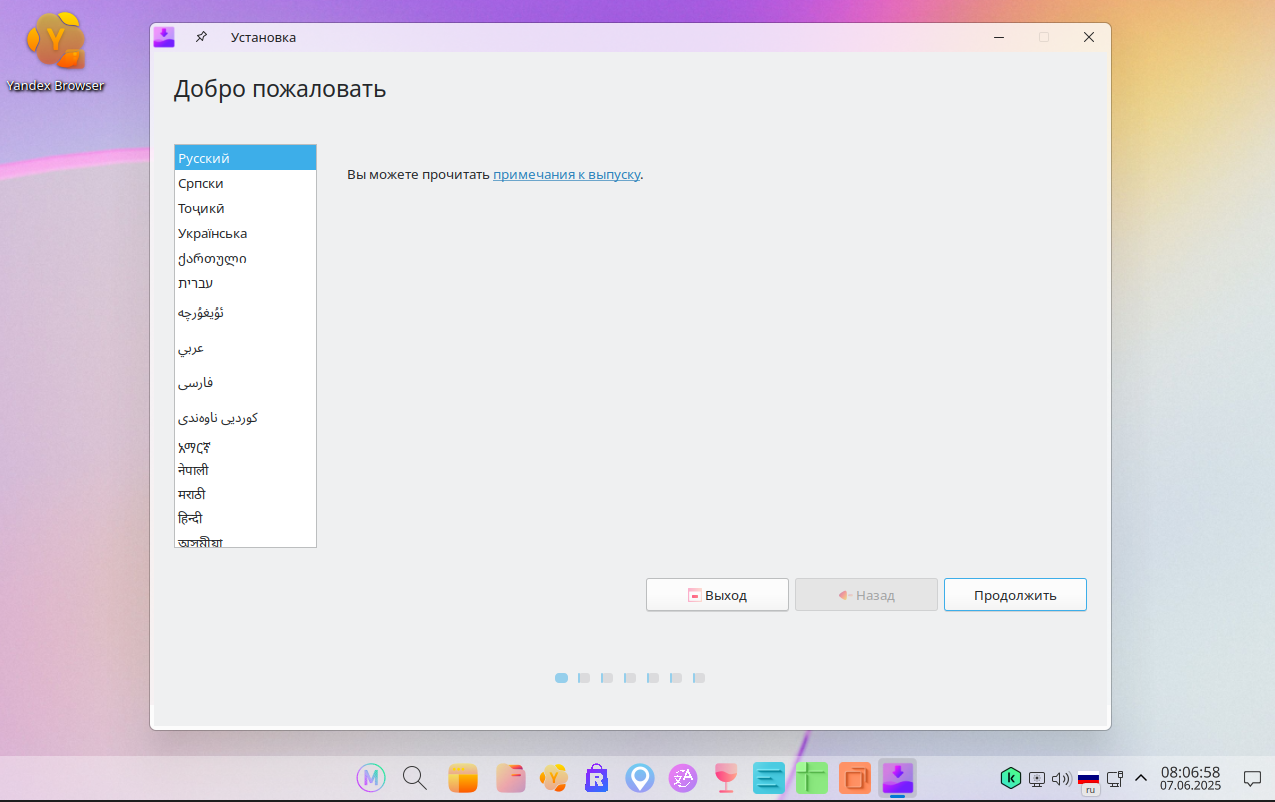
Task: Open the примечания к выпуску link
Action: point(566,174)
